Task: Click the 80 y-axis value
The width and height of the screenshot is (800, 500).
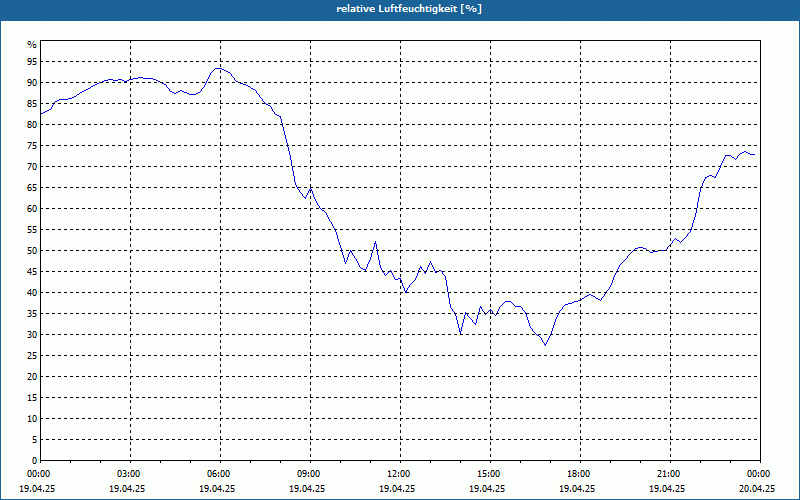Action: tap(32, 124)
